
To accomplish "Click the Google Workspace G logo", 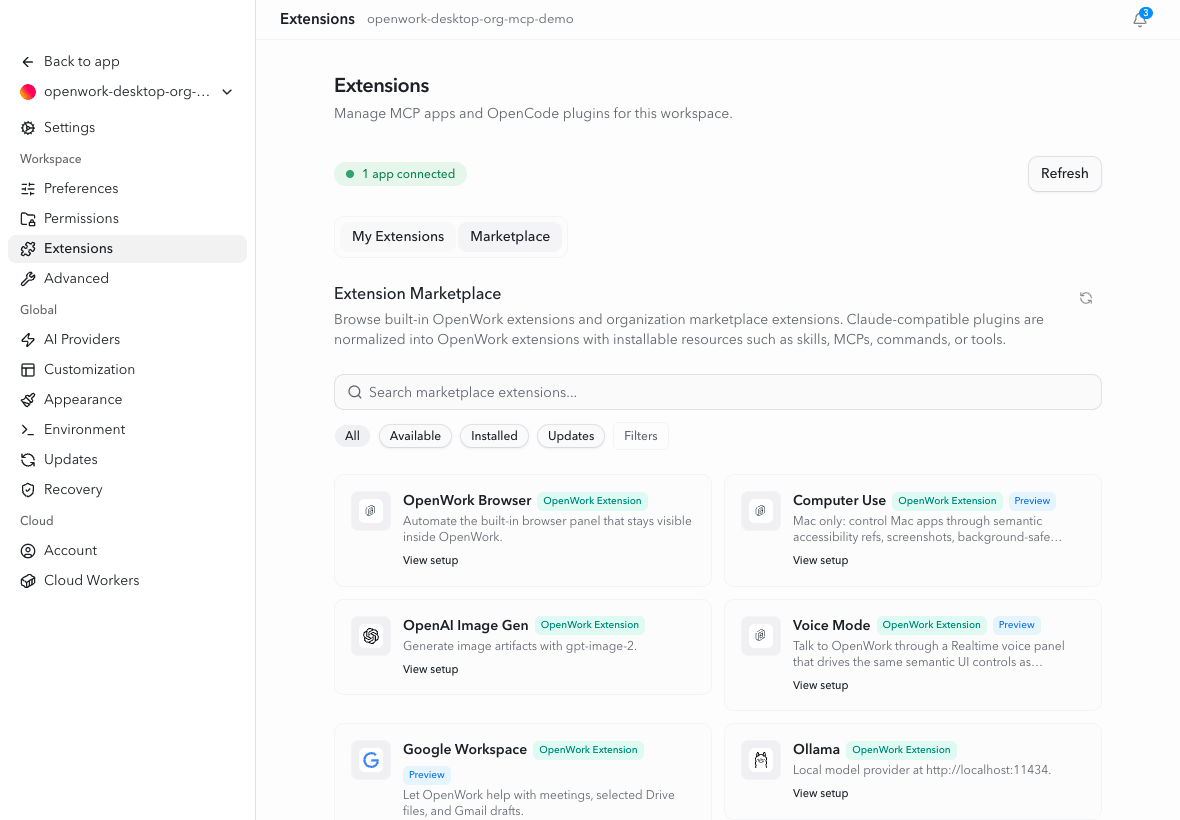I will [x=371, y=761].
